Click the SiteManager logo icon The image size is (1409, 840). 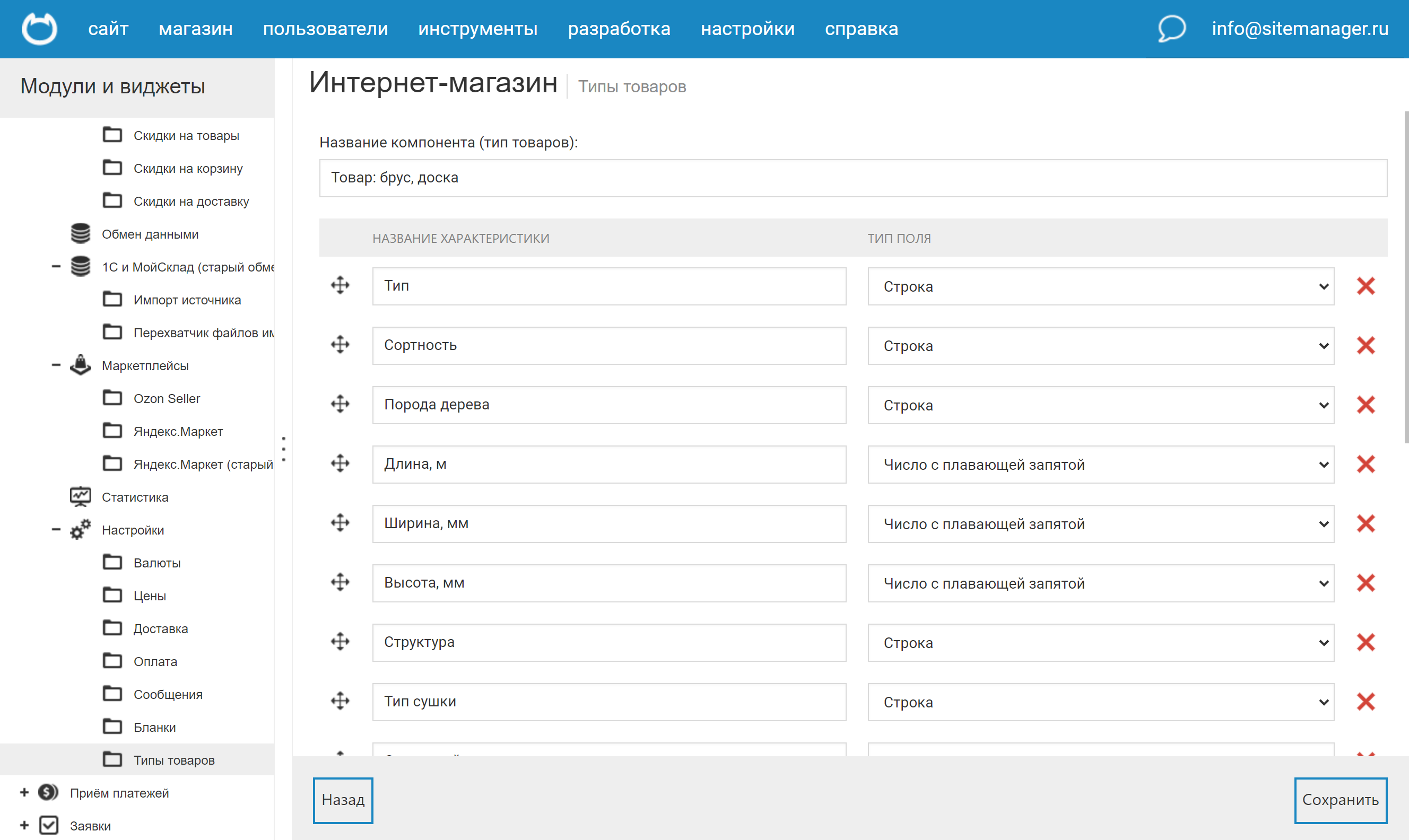[x=40, y=28]
